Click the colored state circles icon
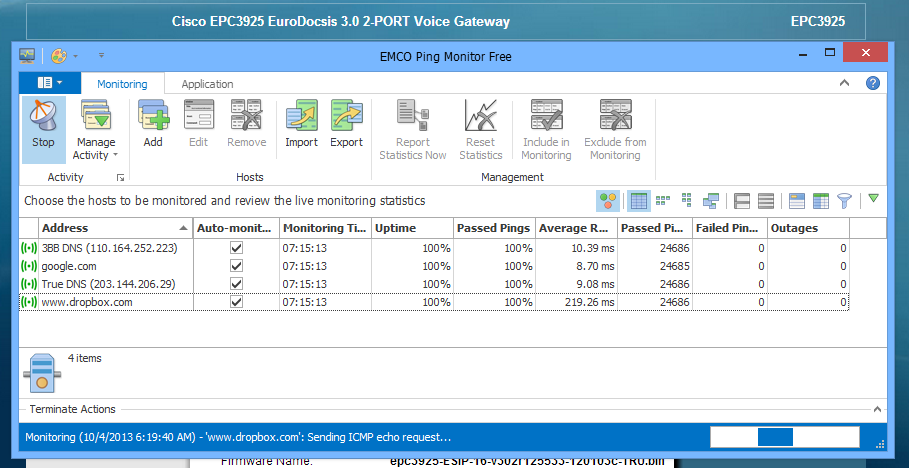This screenshot has height=468, width=909. (608, 201)
